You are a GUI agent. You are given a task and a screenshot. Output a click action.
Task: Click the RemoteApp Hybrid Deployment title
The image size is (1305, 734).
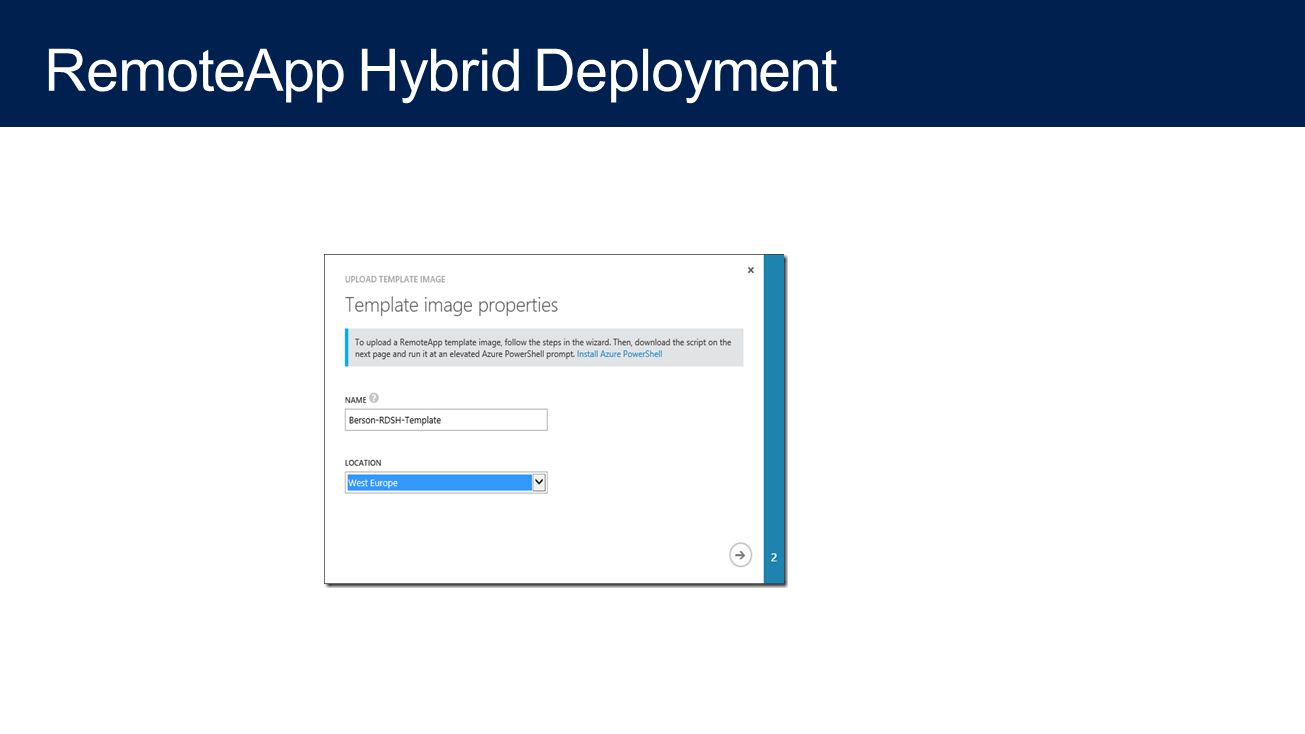coord(441,71)
